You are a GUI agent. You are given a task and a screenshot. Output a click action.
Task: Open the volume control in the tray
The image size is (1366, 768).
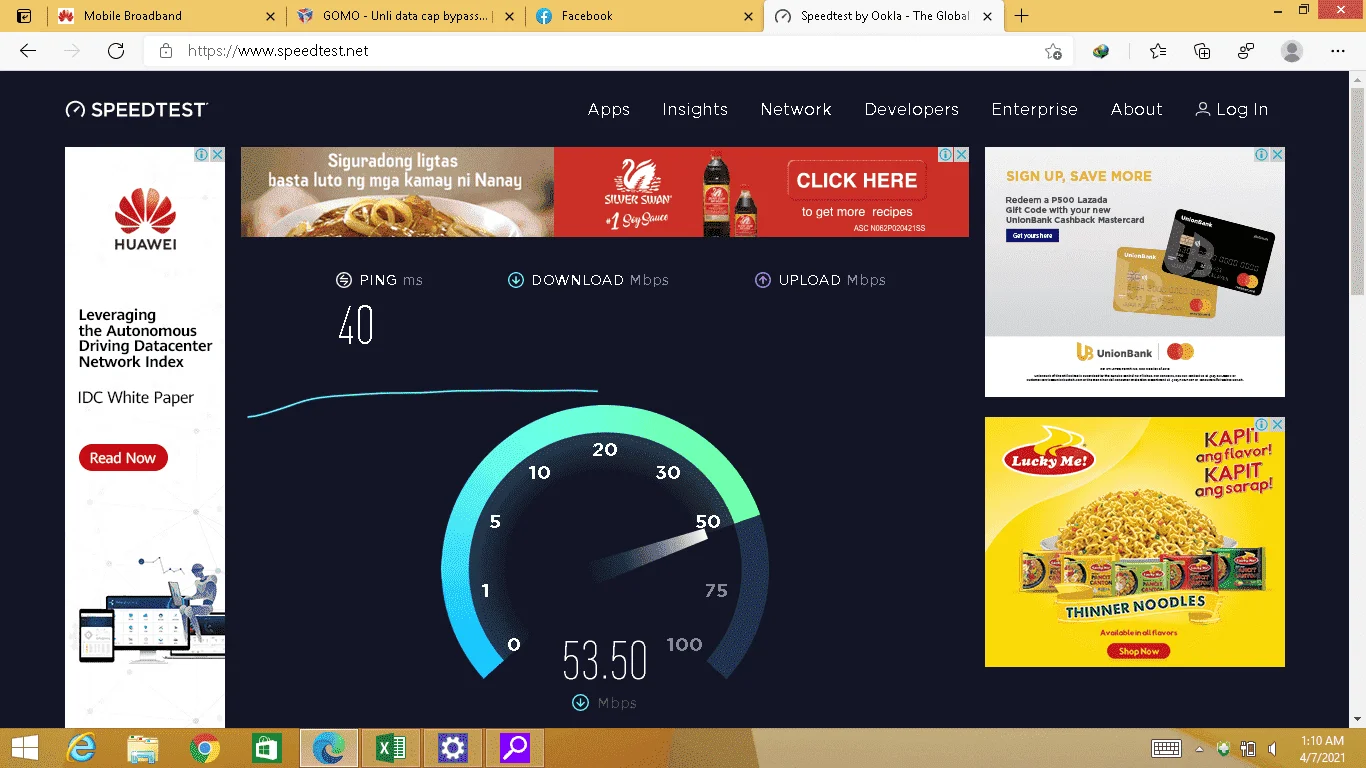[x=1272, y=749]
